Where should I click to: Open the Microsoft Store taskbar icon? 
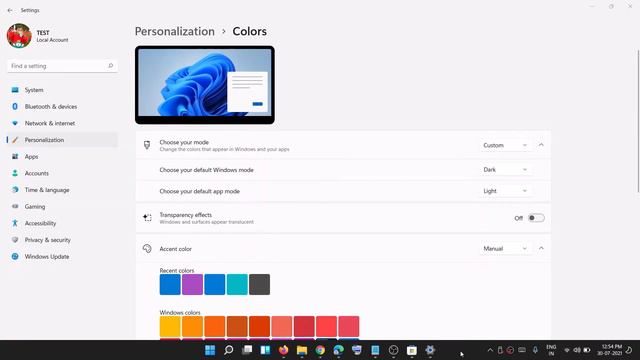412,350
